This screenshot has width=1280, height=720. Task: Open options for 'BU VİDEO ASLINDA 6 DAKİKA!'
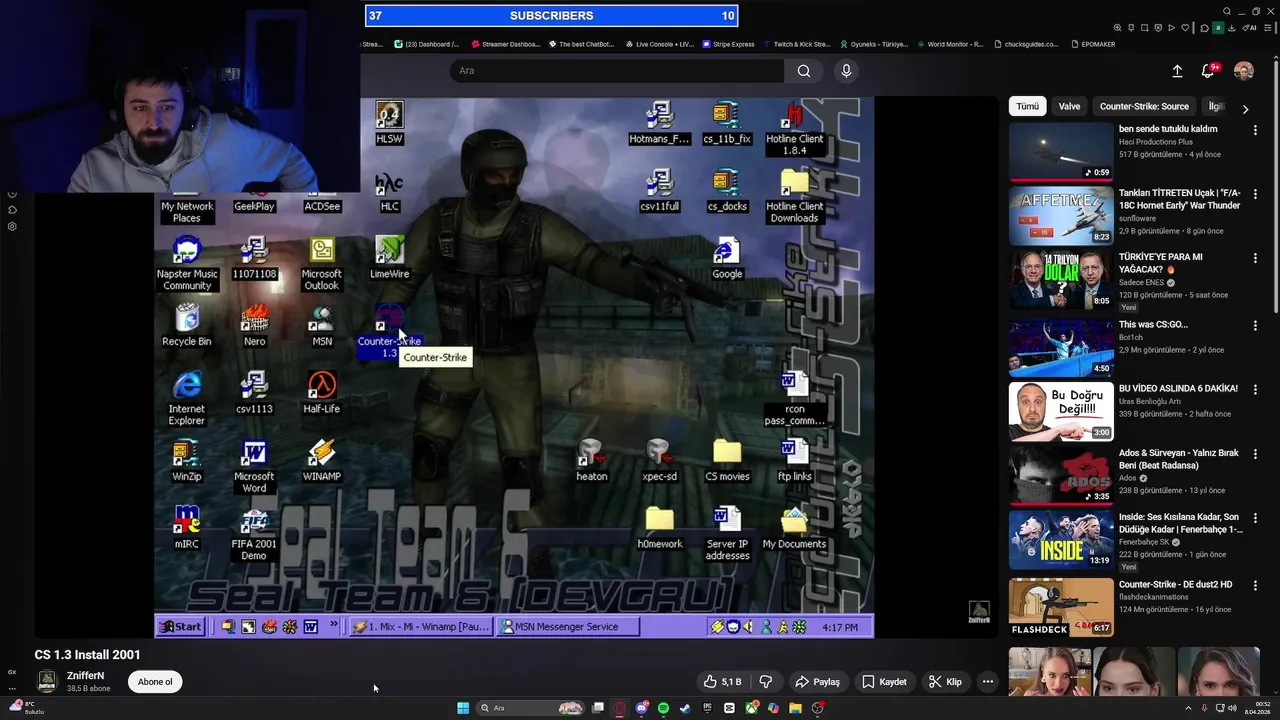click(x=1255, y=390)
